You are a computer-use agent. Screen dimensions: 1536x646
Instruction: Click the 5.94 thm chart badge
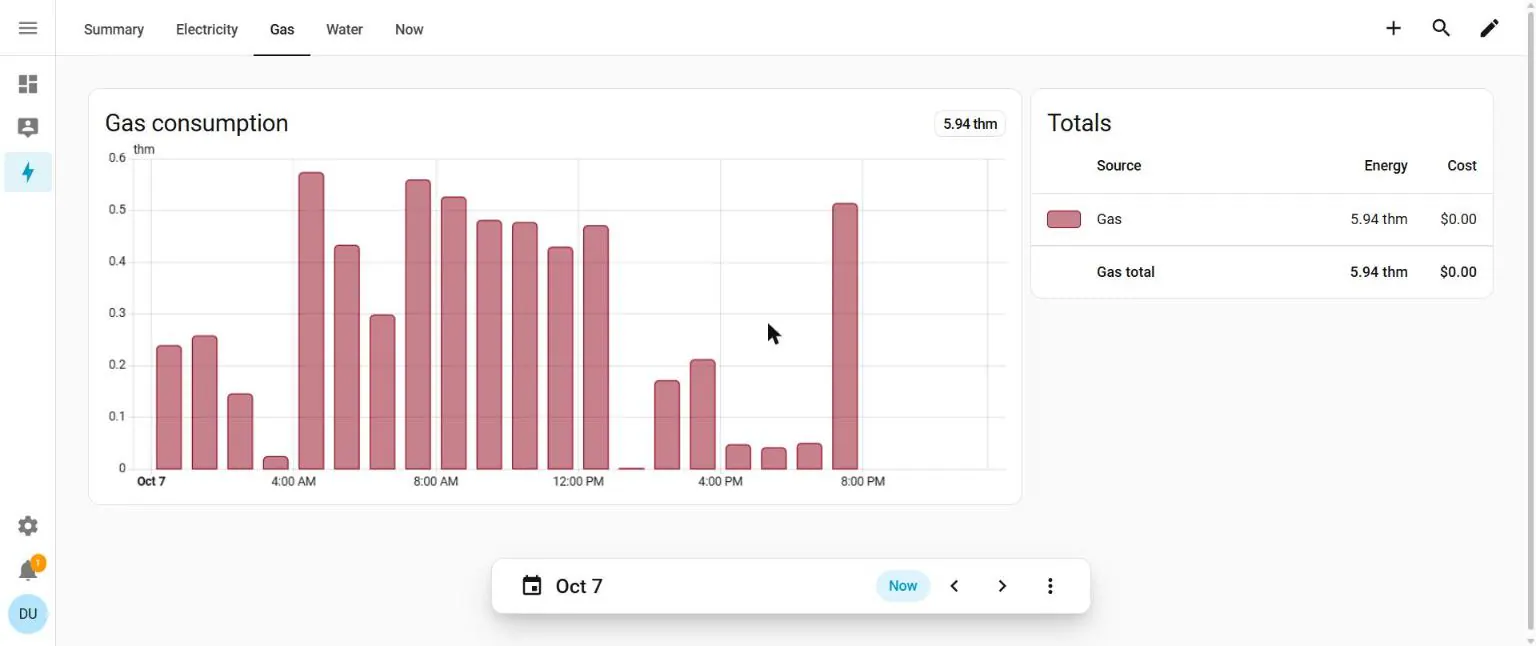[x=970, y=124]
